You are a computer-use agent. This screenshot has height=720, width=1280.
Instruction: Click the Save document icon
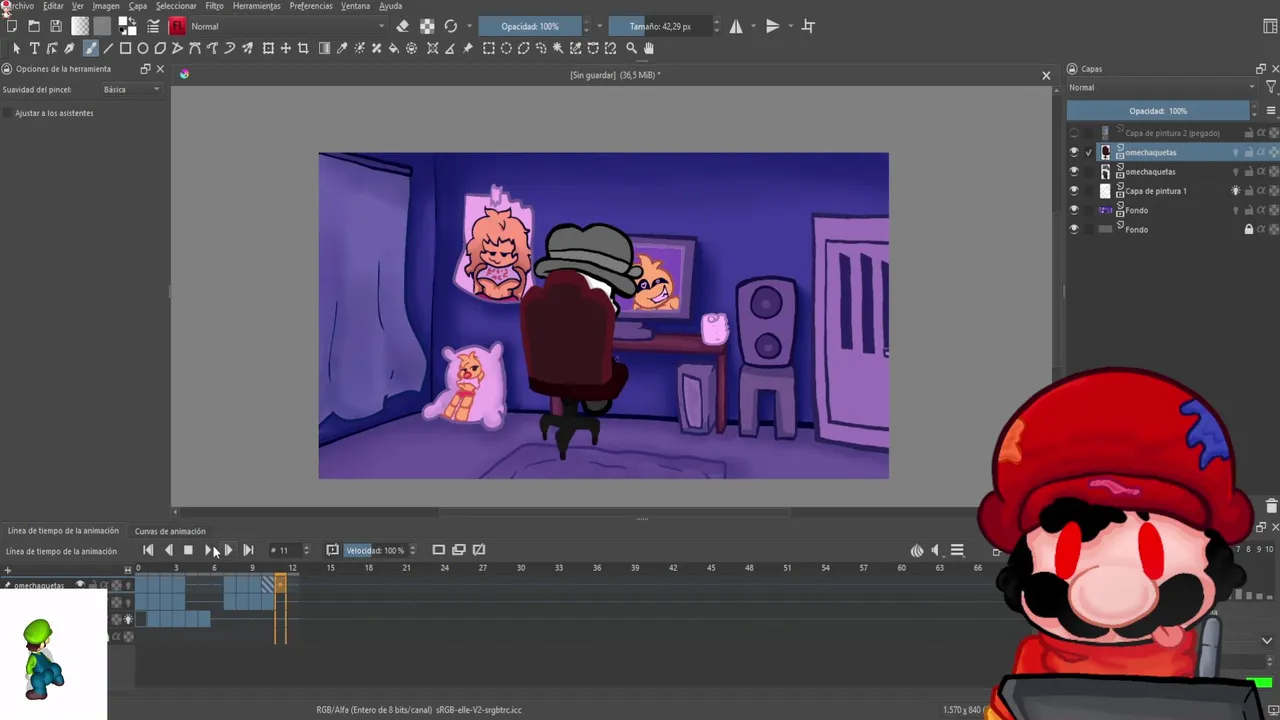pyautogui.click(x=56, y=26)
